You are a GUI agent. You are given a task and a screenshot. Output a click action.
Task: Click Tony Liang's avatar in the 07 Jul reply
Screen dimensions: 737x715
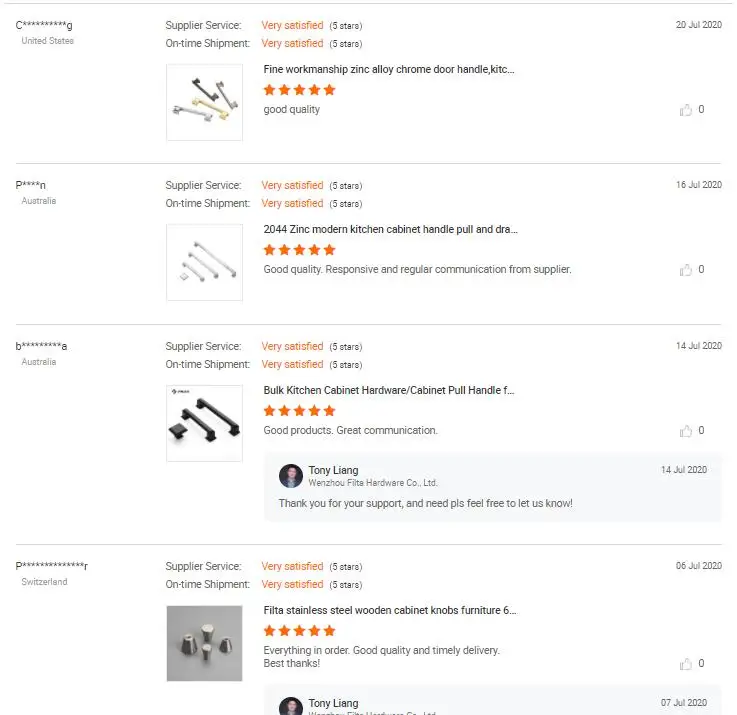(291, 707)
